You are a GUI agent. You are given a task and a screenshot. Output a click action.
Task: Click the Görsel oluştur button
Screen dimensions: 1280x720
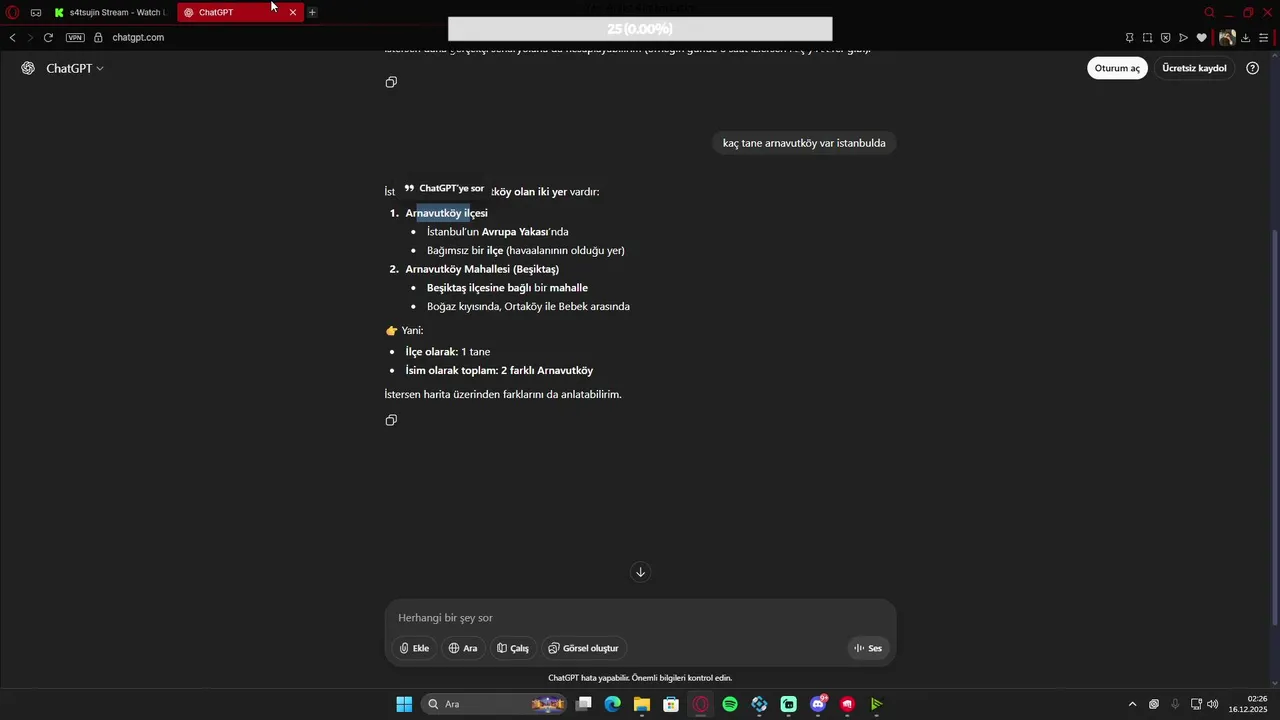pos(584,648)
